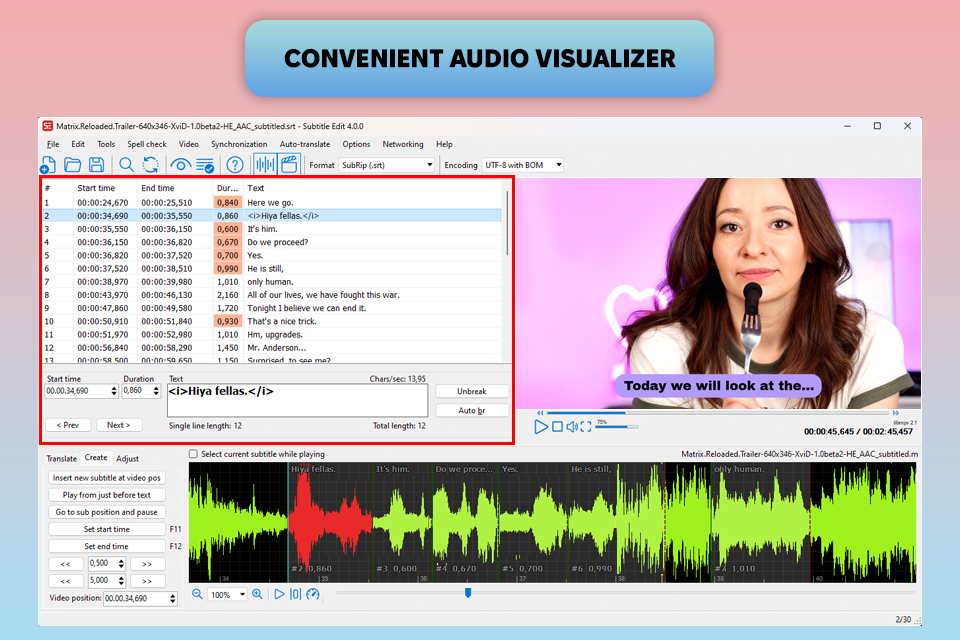
Task: Click the Help question mark icon
Action: click(x=235, y=165)
